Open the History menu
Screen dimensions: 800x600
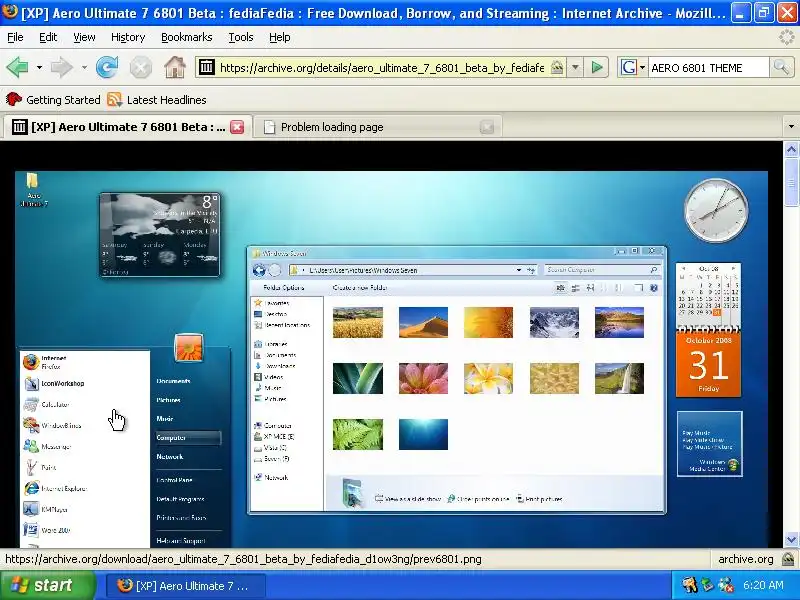point(128,37)
